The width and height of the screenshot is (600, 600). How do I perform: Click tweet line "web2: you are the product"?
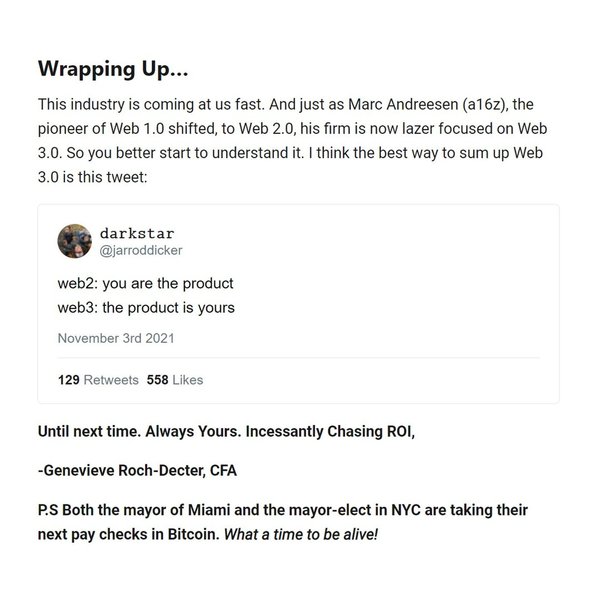point(145,283)
